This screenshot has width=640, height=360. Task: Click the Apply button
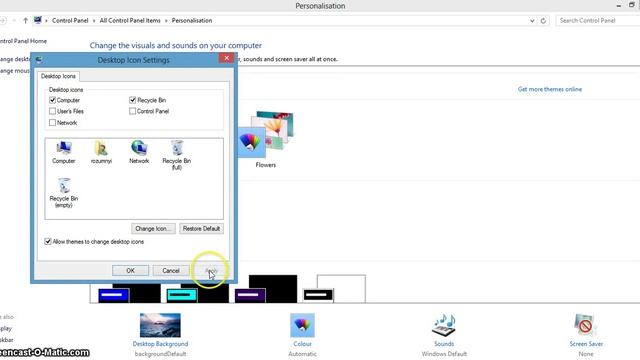(211, 271)
